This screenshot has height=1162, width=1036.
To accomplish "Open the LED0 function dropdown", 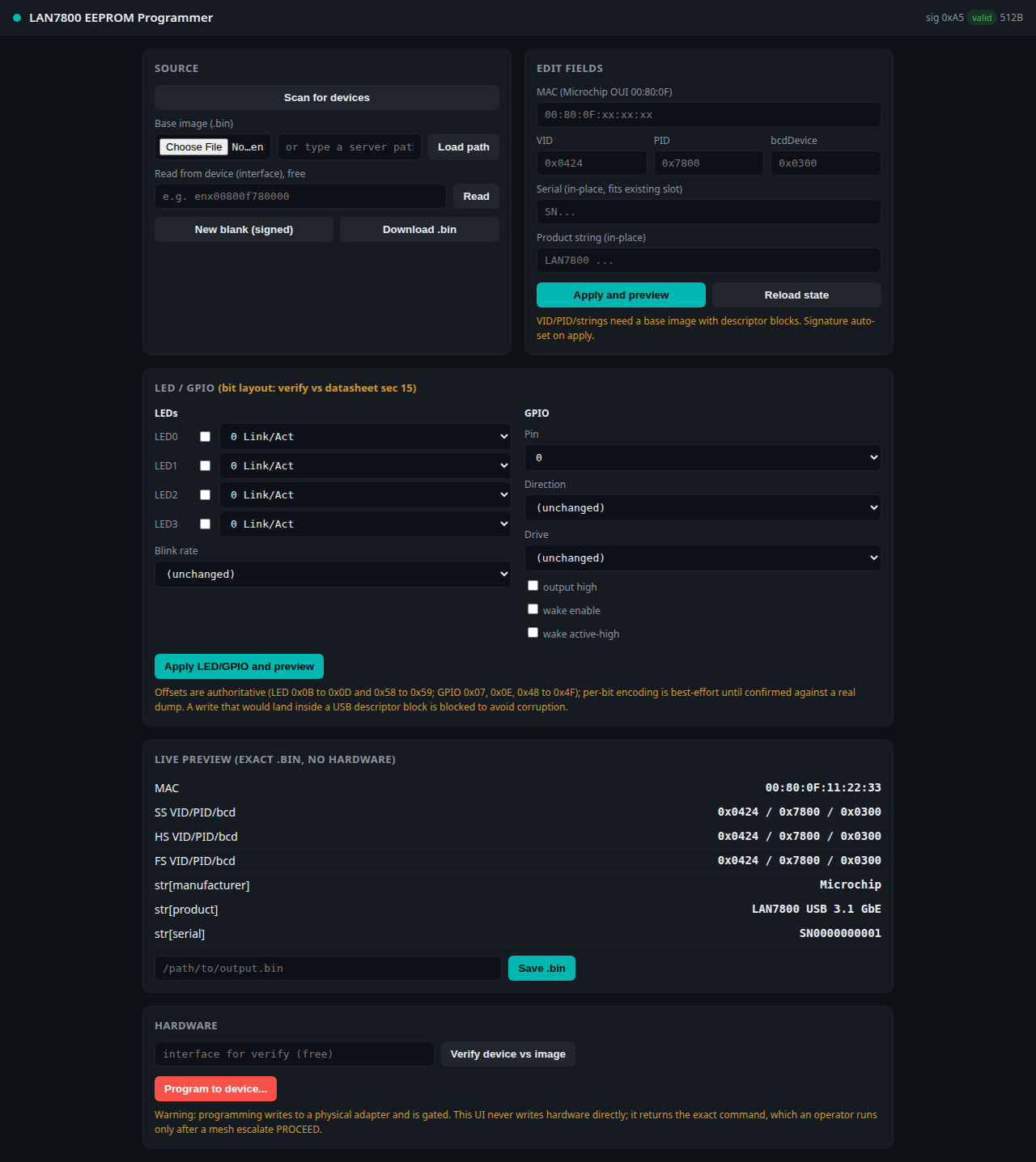I will click(365, 437).
